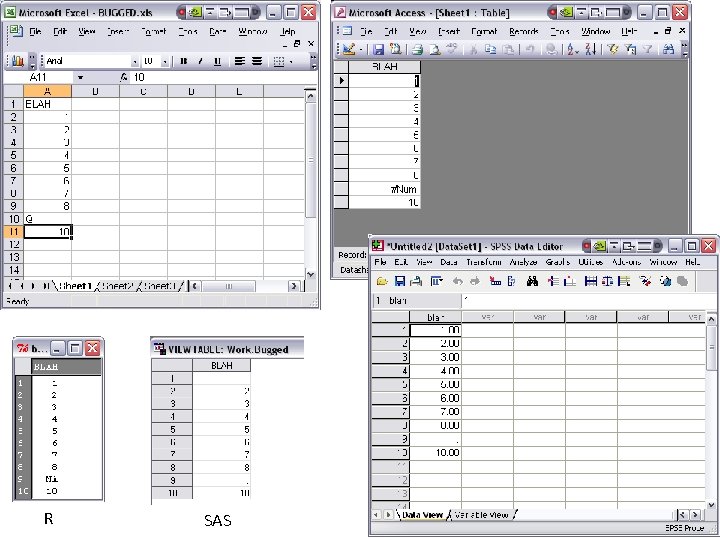
Task: Center cell text in Excel
Action: pos(257,61)
